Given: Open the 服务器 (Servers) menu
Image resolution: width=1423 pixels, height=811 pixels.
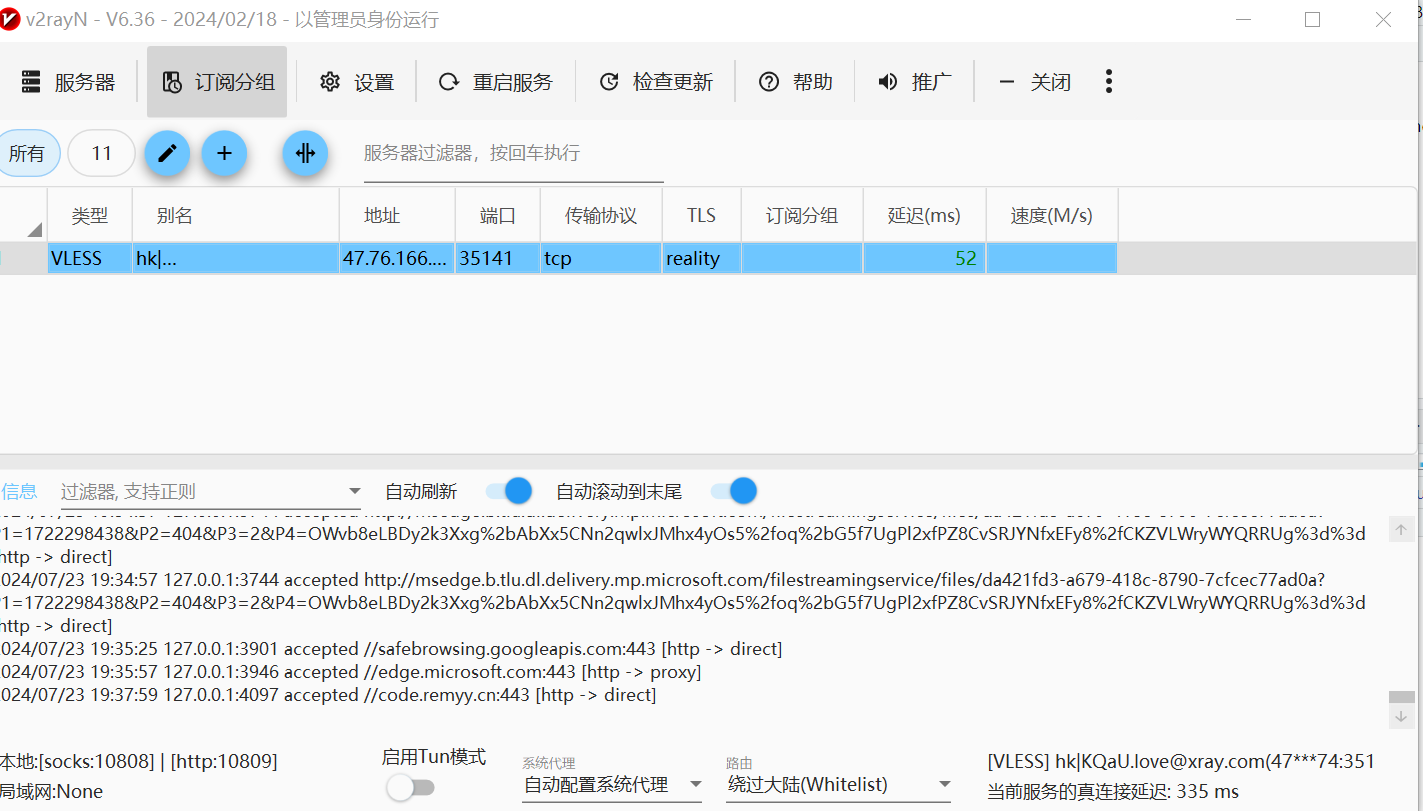Looking at the screenshot, I should pyautogui.click(x=68, y=82).
